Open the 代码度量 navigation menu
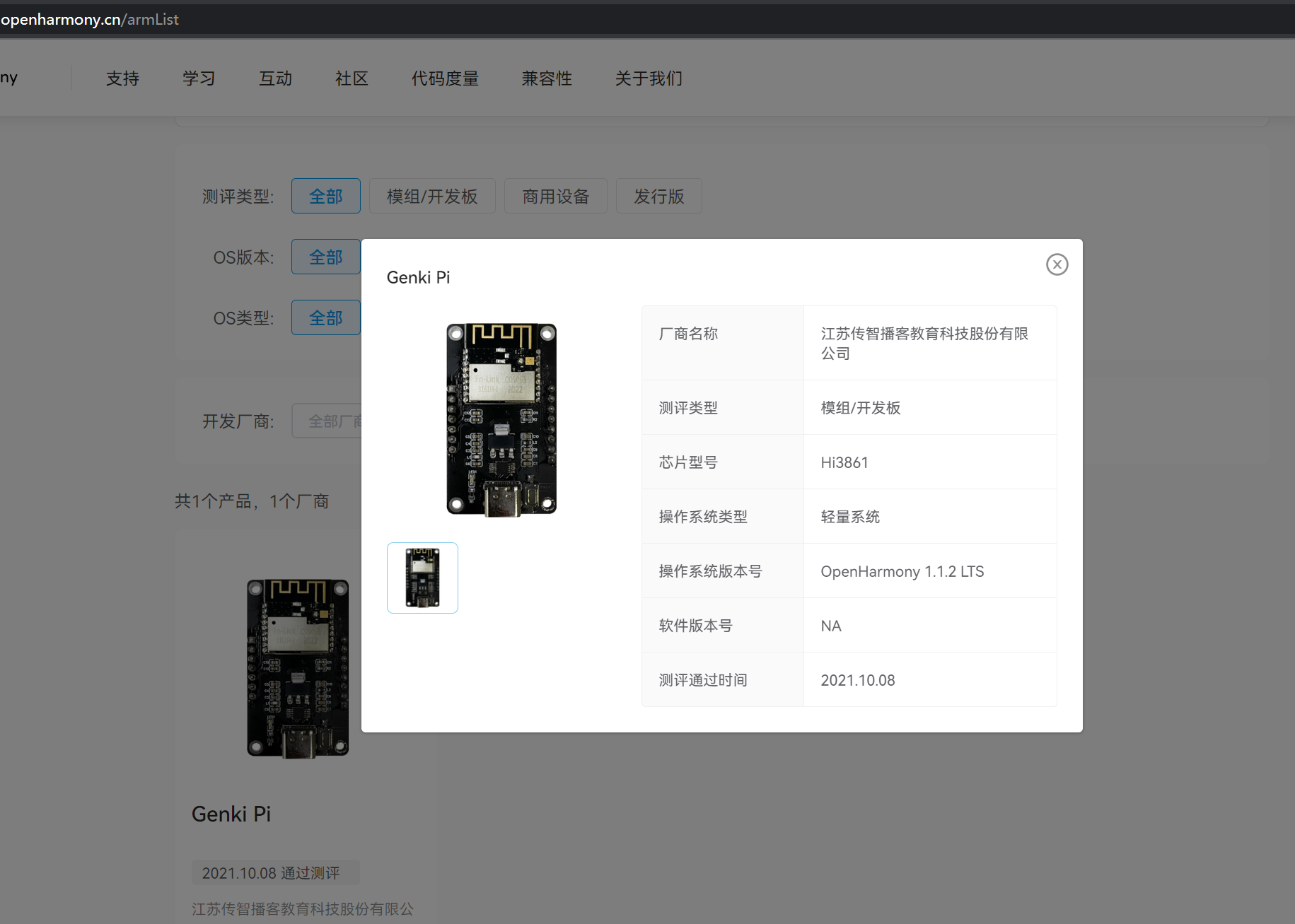The image size is (1295, 924). coord(445,78)
